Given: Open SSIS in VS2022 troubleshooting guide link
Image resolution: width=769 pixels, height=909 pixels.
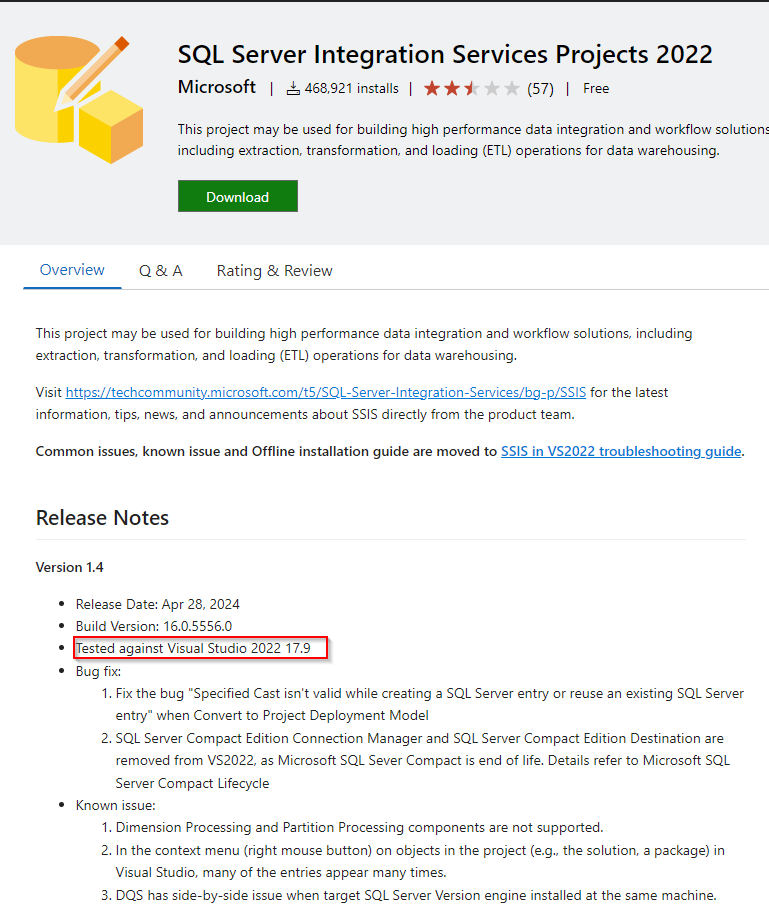Looking at the screenshot, I should pyautogui.click(x=621, y=452).
